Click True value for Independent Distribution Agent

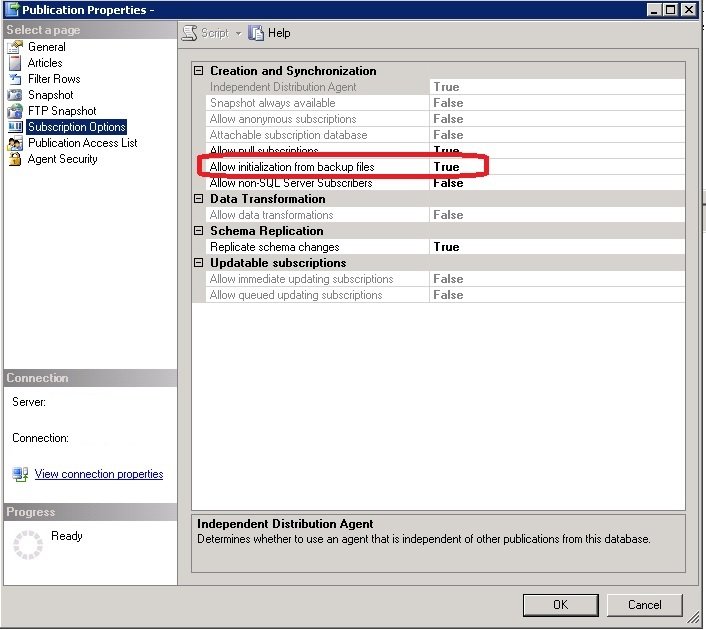(x=446, y=87)
